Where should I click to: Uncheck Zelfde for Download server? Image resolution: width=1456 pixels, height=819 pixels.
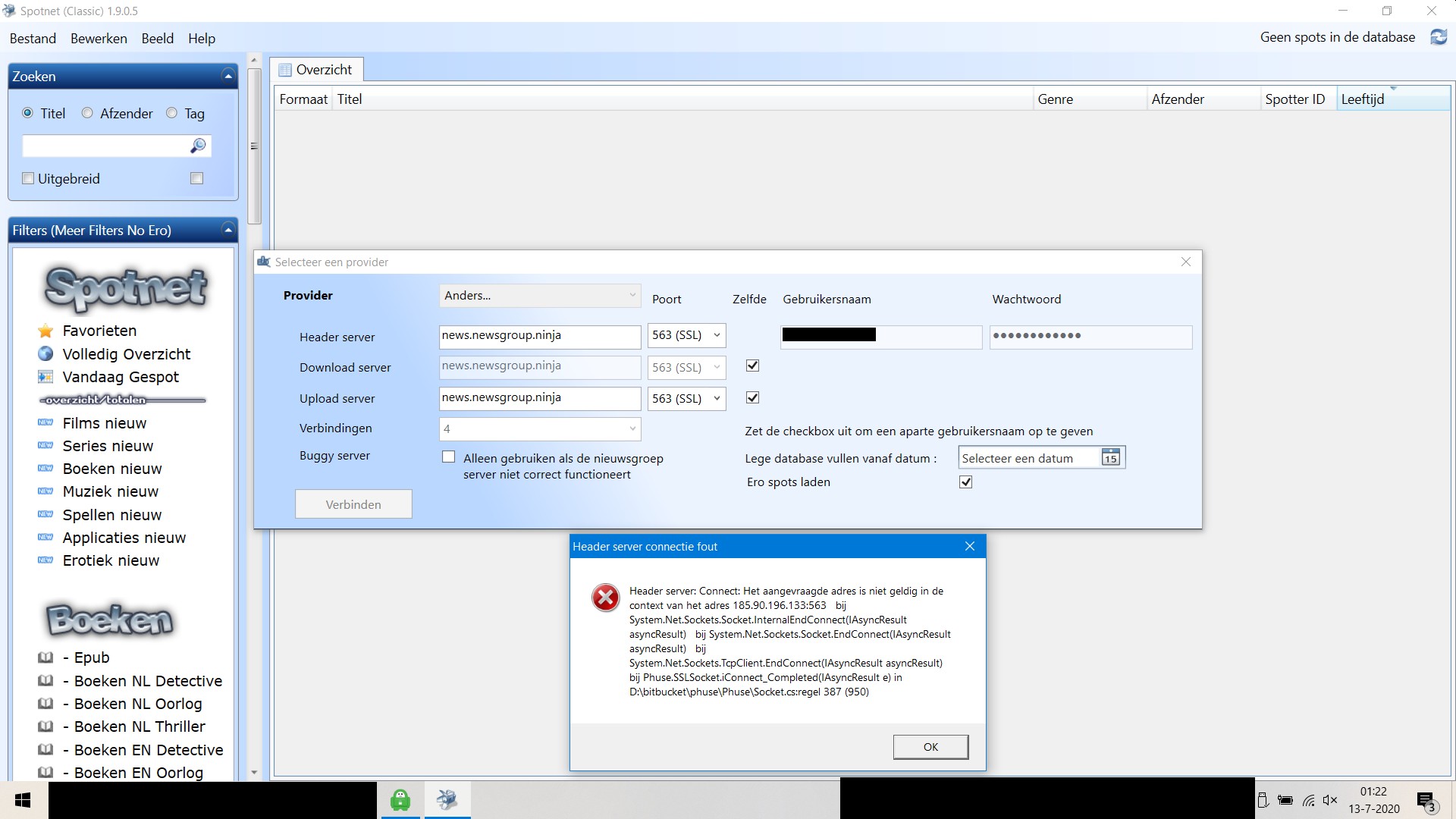(752, 366)
